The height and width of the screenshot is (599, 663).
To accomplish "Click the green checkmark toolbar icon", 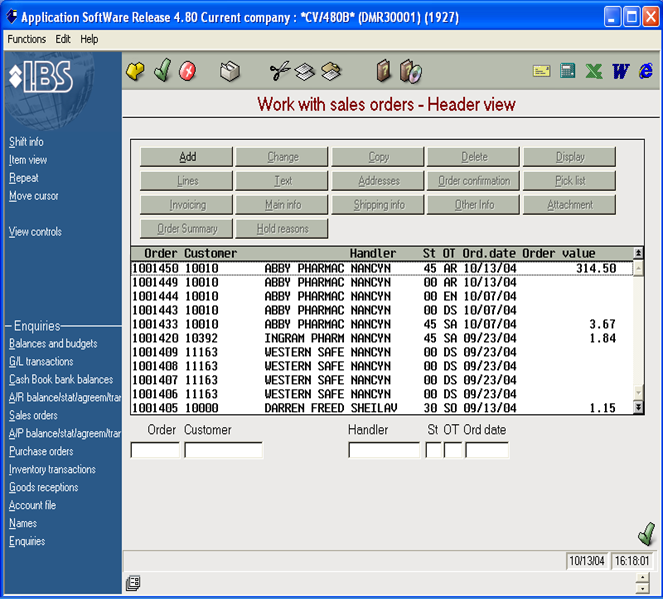I will tap(163, 70).
